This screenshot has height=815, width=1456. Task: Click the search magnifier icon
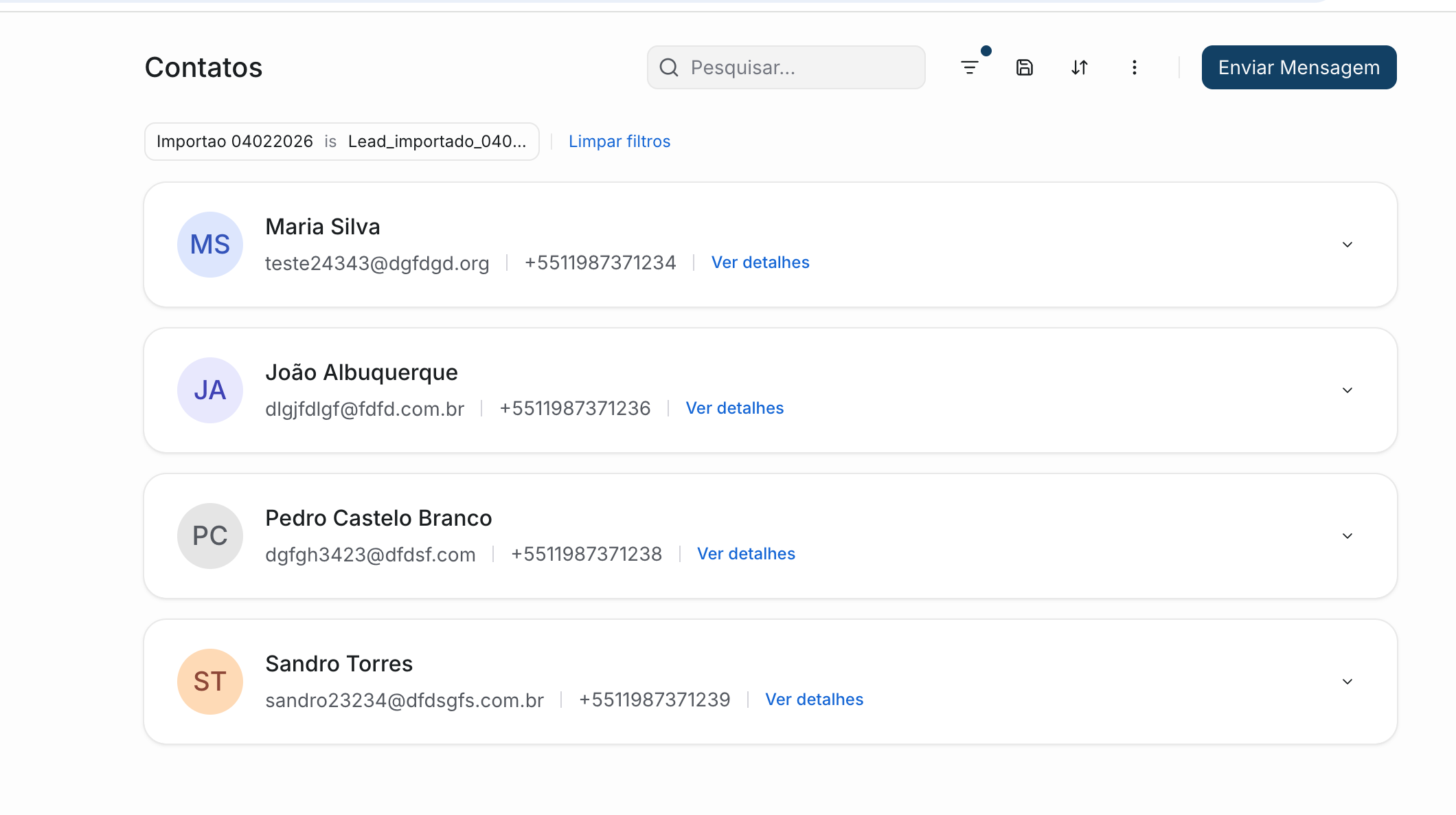(670, 67)
